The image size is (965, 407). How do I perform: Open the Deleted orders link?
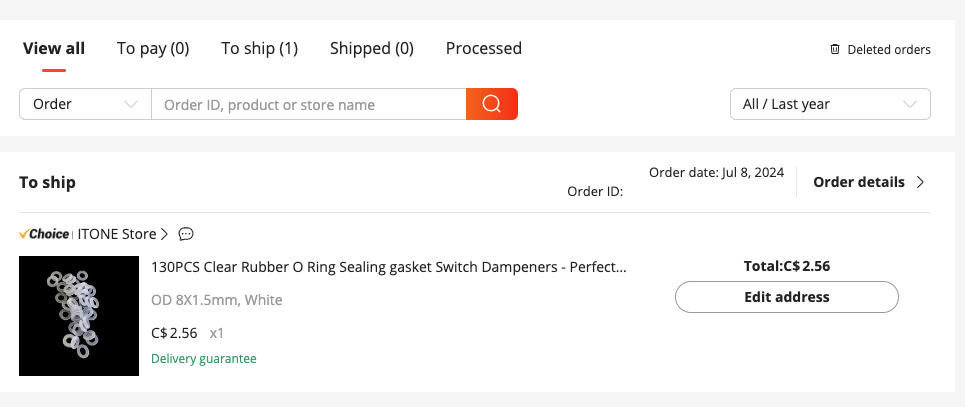888,49
